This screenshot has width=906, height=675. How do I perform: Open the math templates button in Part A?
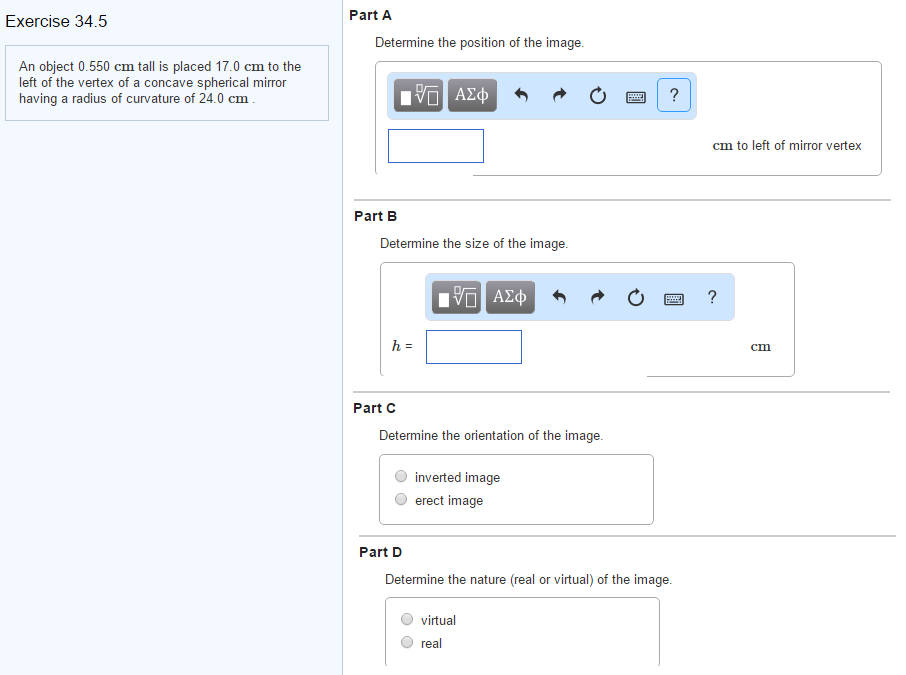coord(419,95)
